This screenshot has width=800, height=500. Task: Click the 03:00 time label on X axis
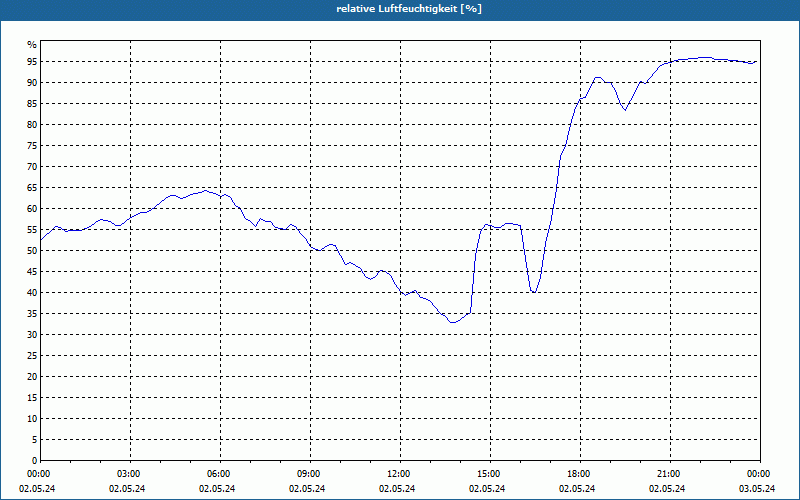131,474
